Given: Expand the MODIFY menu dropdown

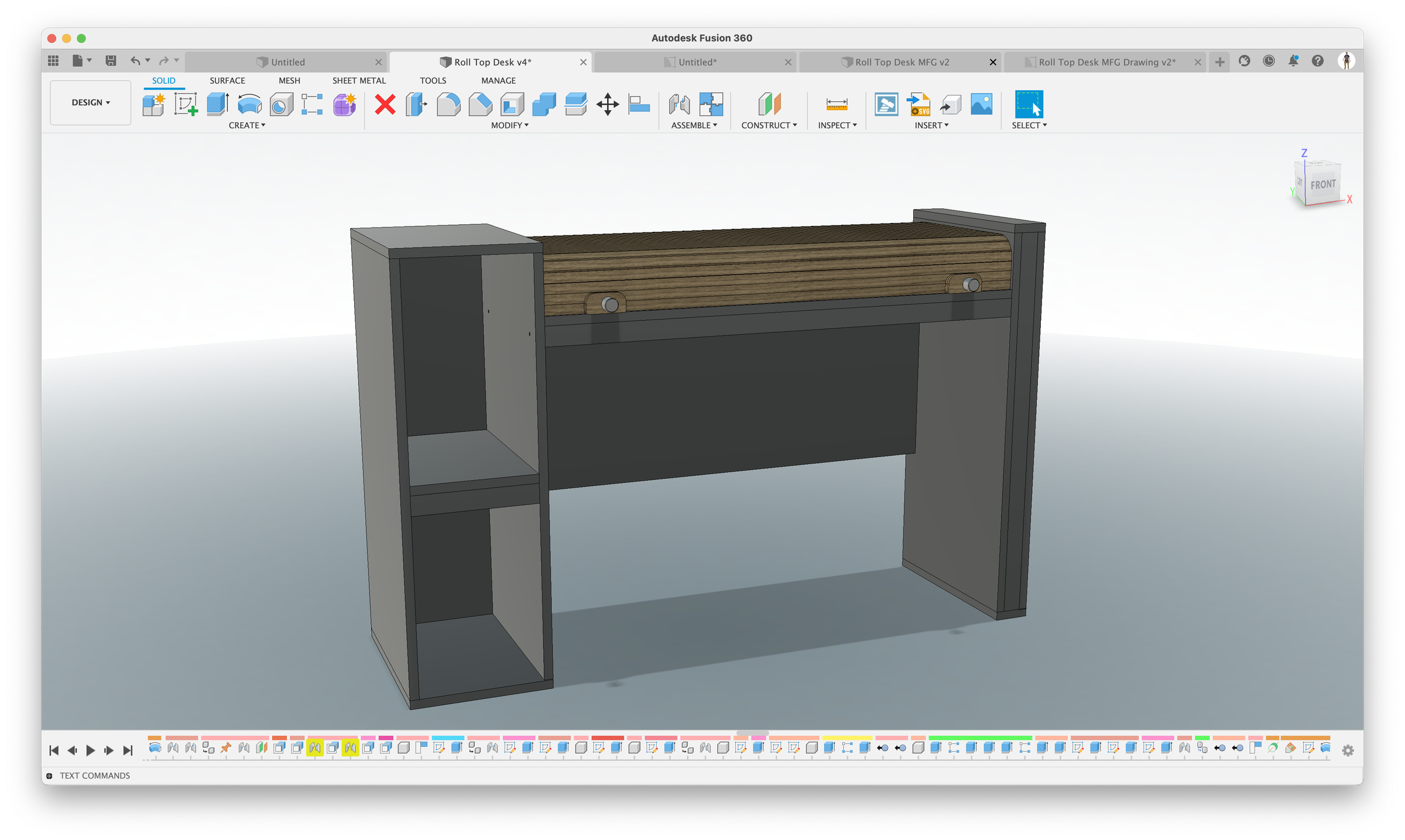Looking at the screenshot, I should (509, 125).
